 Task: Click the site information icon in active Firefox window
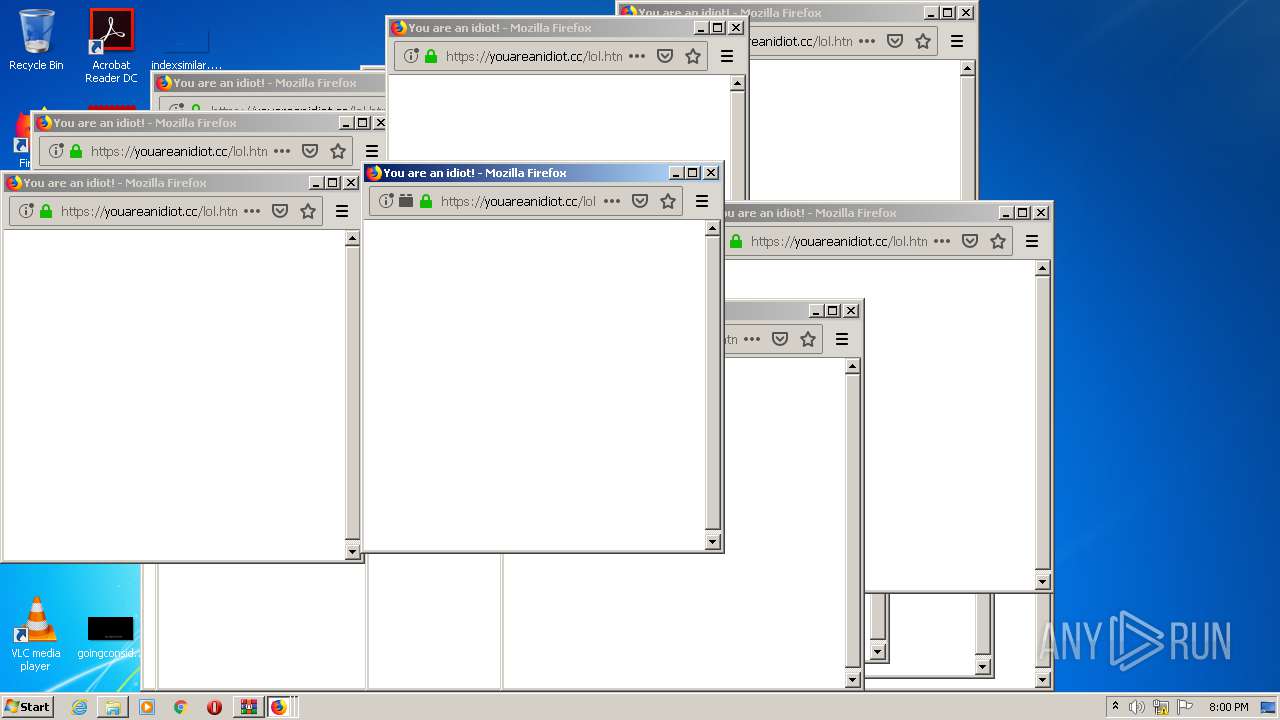tap(386, 201)
